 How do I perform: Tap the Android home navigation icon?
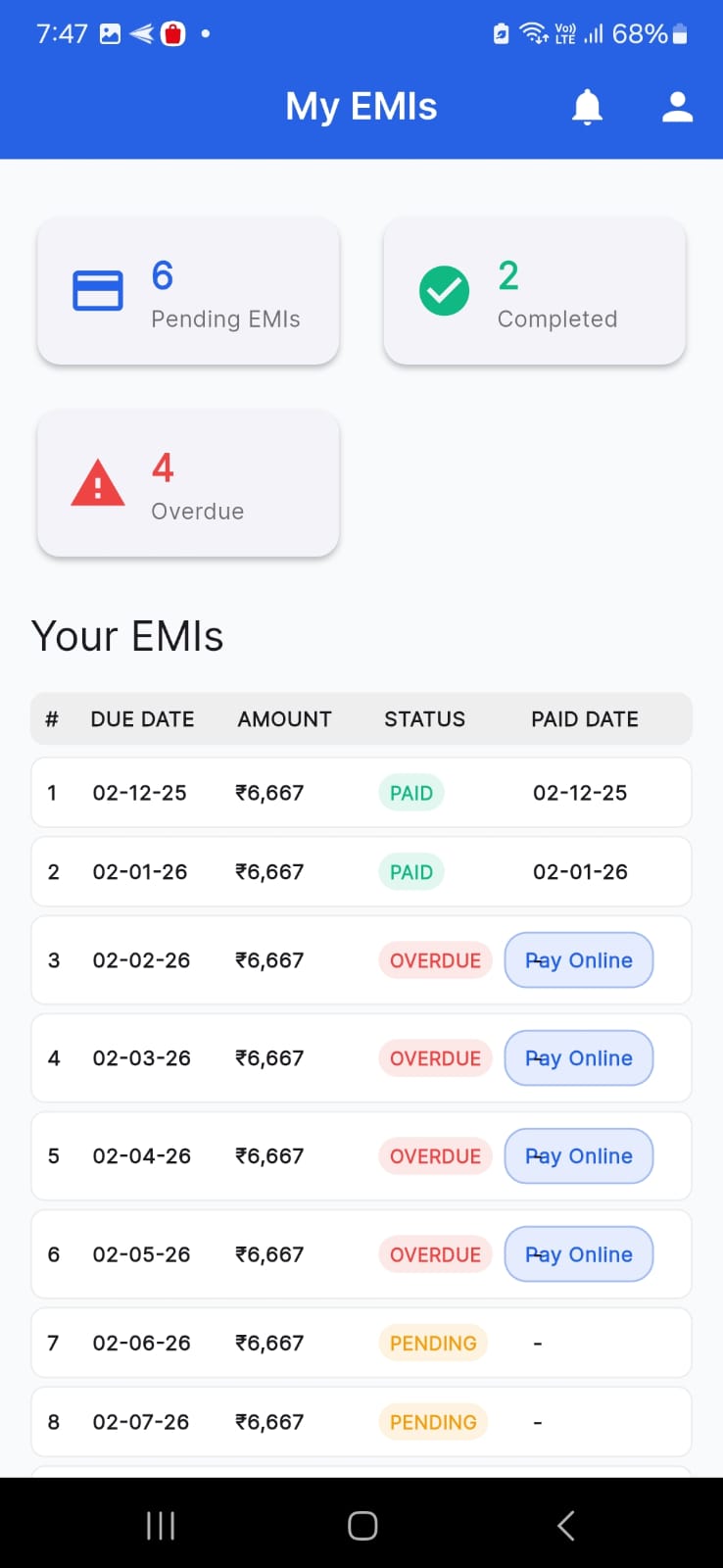362,1525
